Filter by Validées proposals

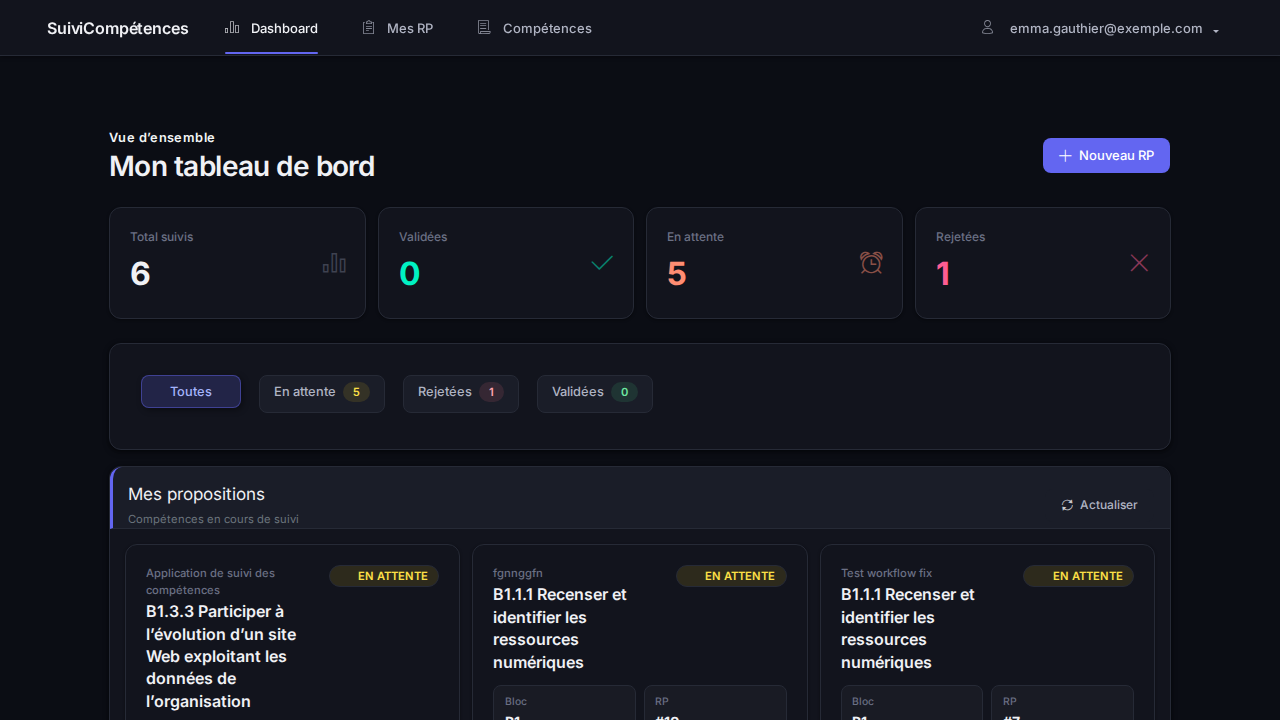(595, 393)
